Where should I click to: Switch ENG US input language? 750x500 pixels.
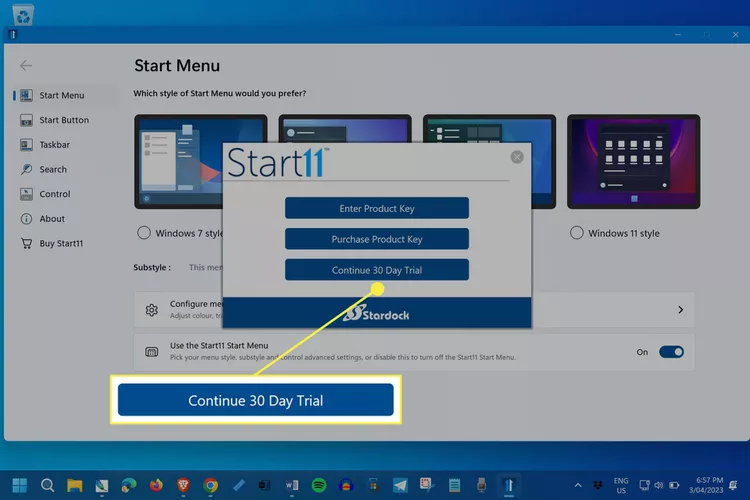(x=621, y=486)
